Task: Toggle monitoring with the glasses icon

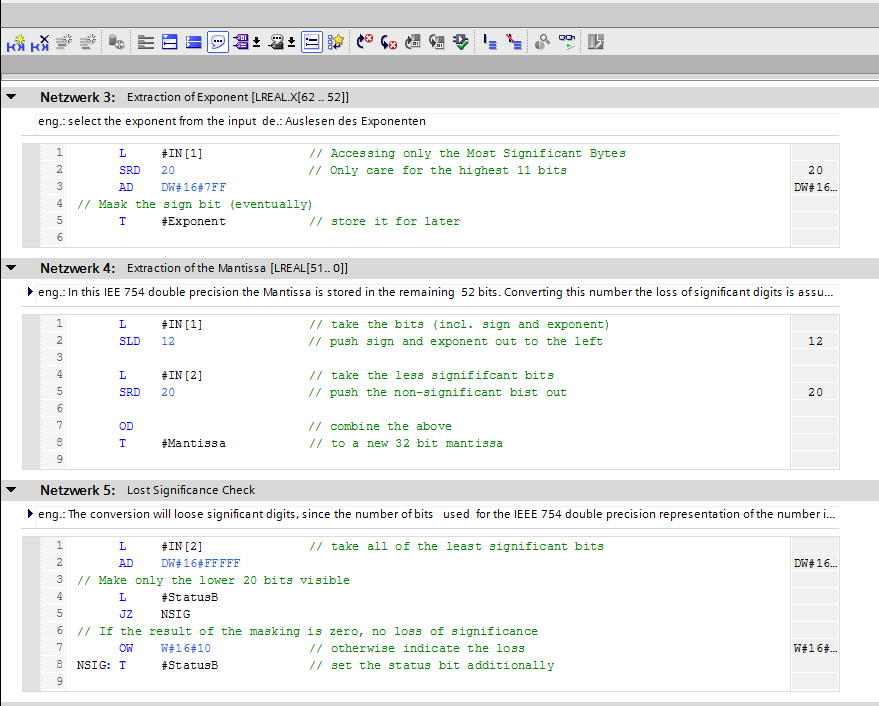Action: [567, 42]
